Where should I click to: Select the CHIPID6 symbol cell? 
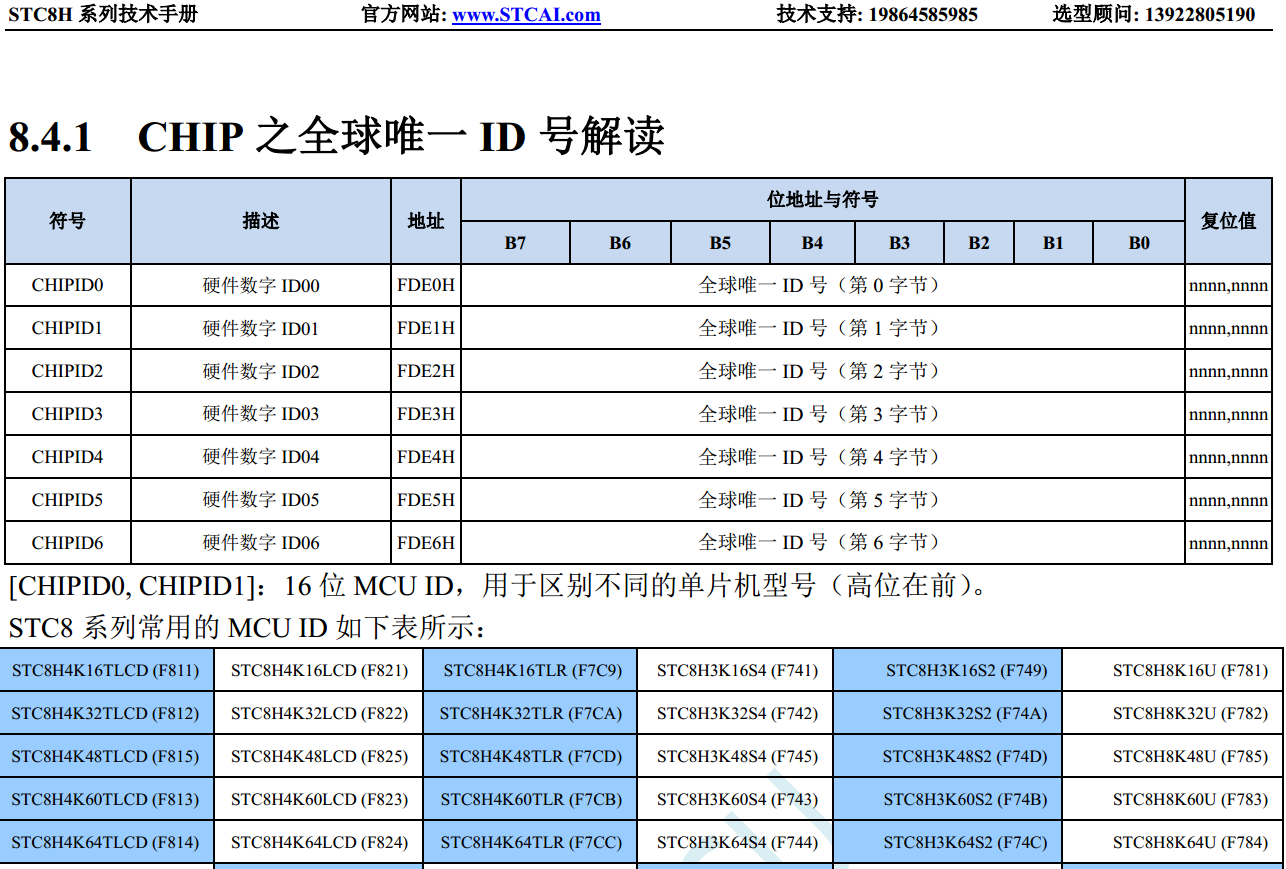tap(68, 543)
